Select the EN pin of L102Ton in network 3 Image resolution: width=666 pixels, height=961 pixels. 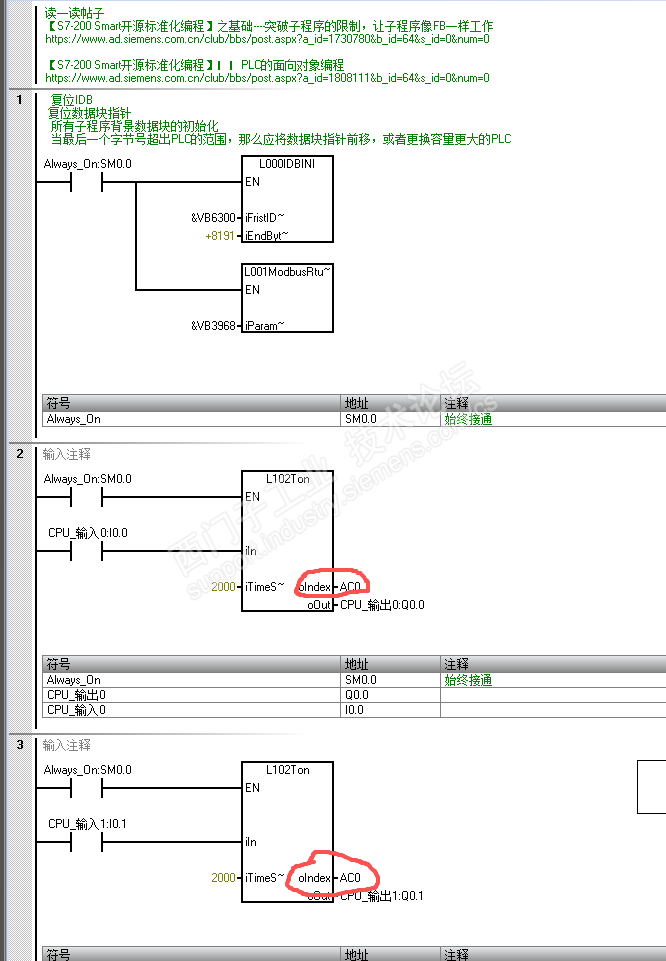(x=252, y=788)
